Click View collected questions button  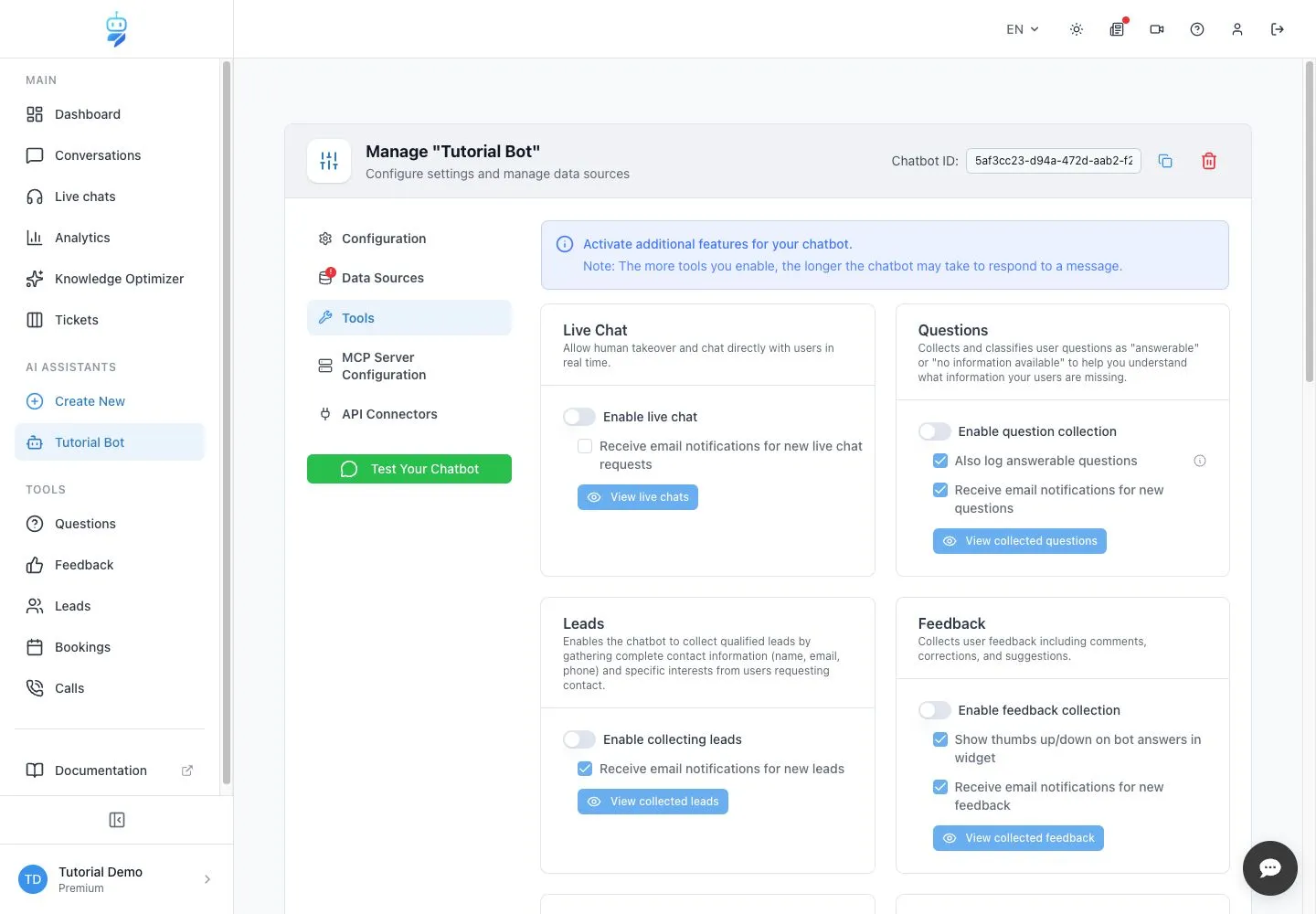coord(1020,541)
